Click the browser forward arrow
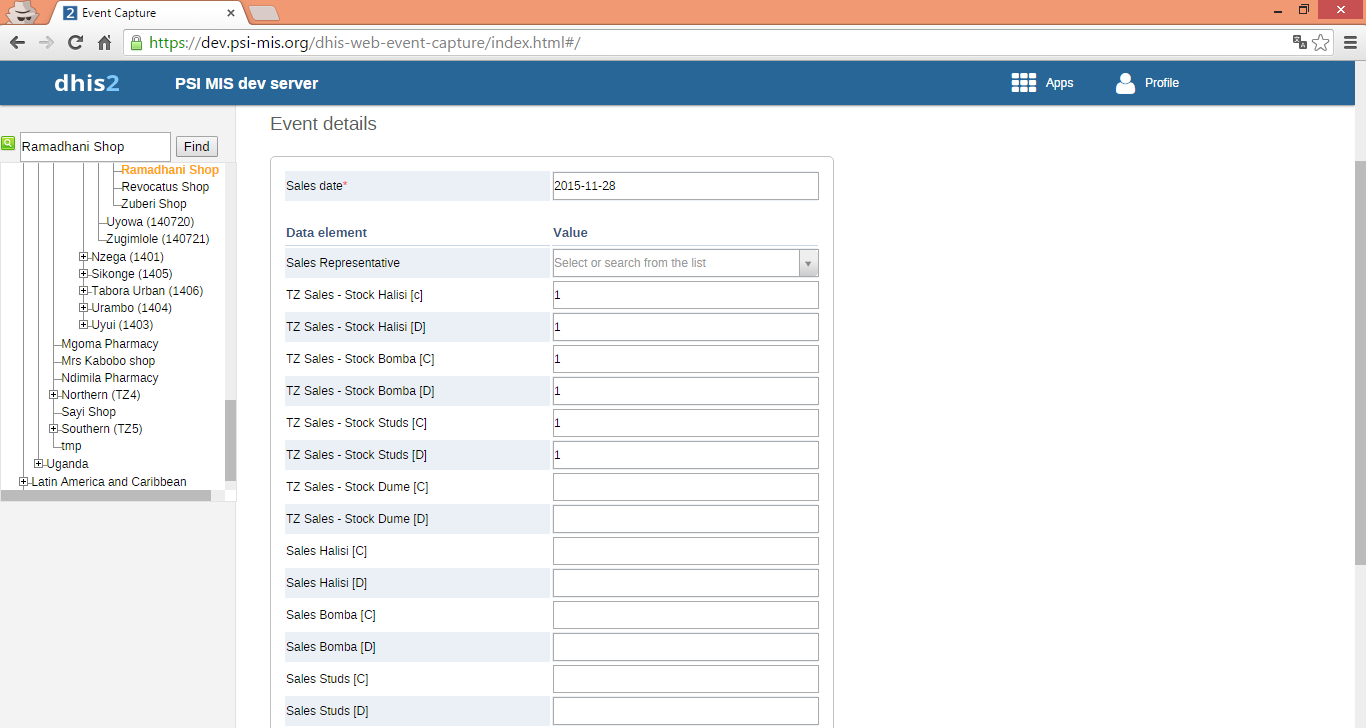The image size is (1366, 728). pos(46,42)
